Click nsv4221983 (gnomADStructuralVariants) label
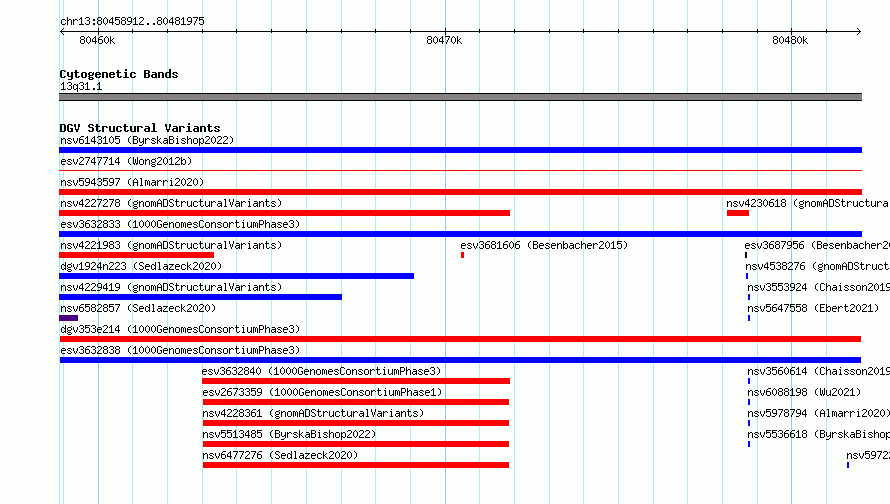890x504 pixels. pyautogui.click(x=171, y=245)
